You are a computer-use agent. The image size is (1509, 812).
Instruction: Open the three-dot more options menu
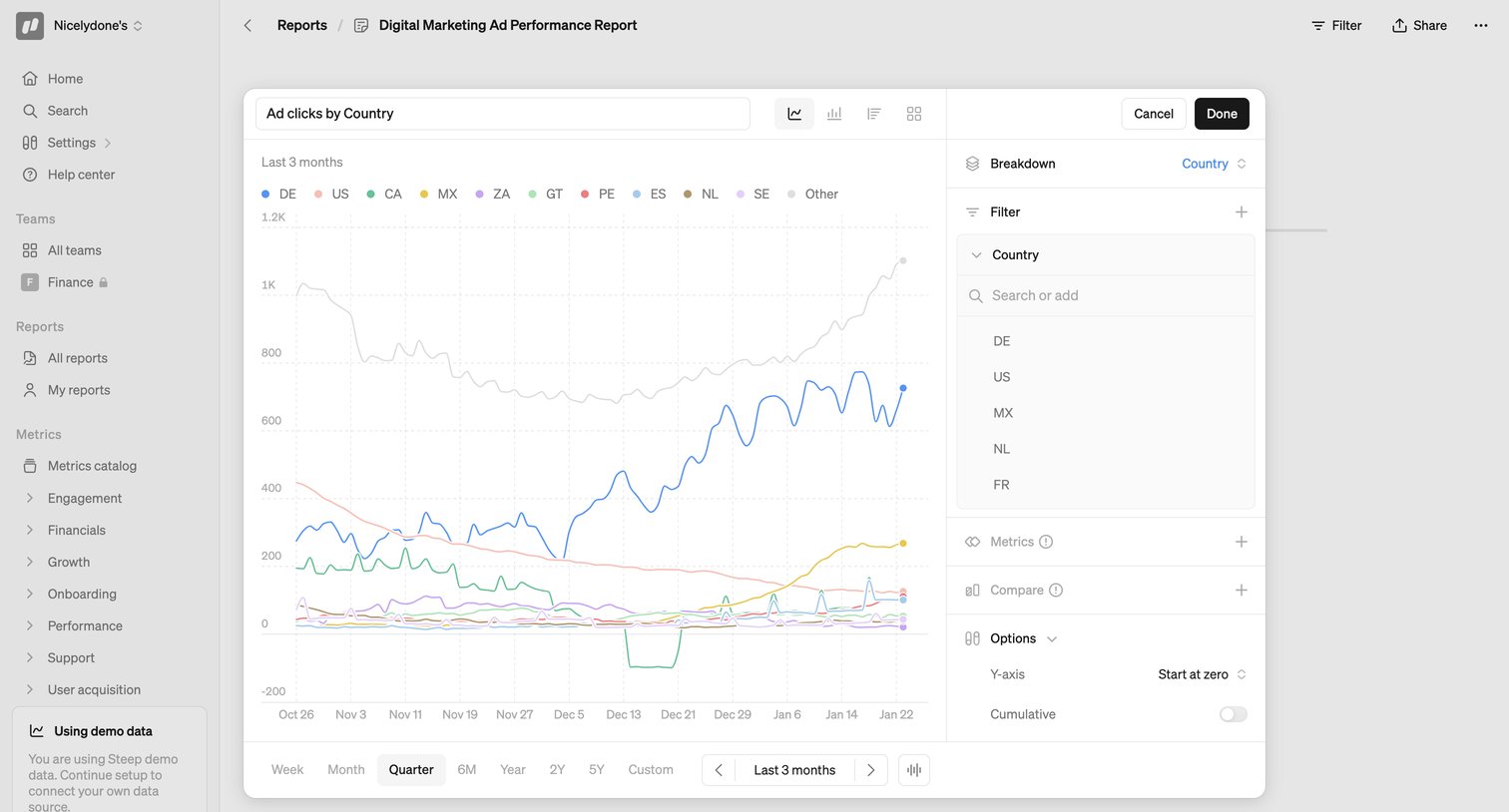(1481, 25)
